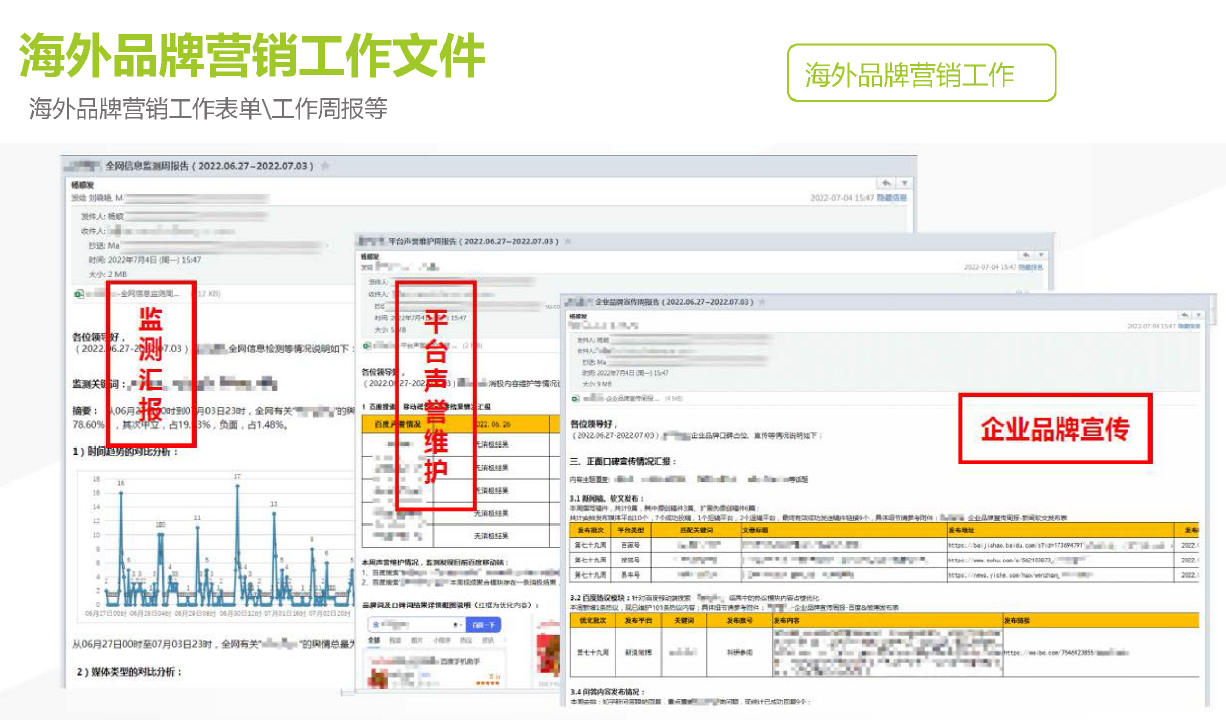Select the 百家号 table cell
1226x720 pixels.
631,546
